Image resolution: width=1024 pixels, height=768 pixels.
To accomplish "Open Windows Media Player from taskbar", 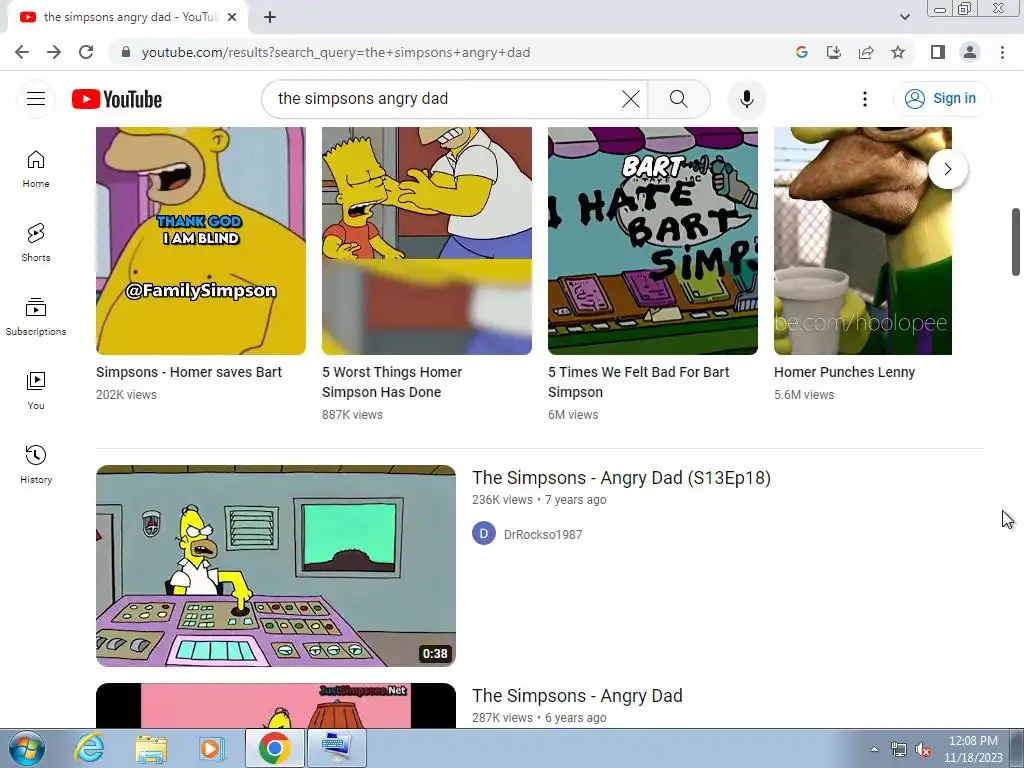I will [211, 748].
